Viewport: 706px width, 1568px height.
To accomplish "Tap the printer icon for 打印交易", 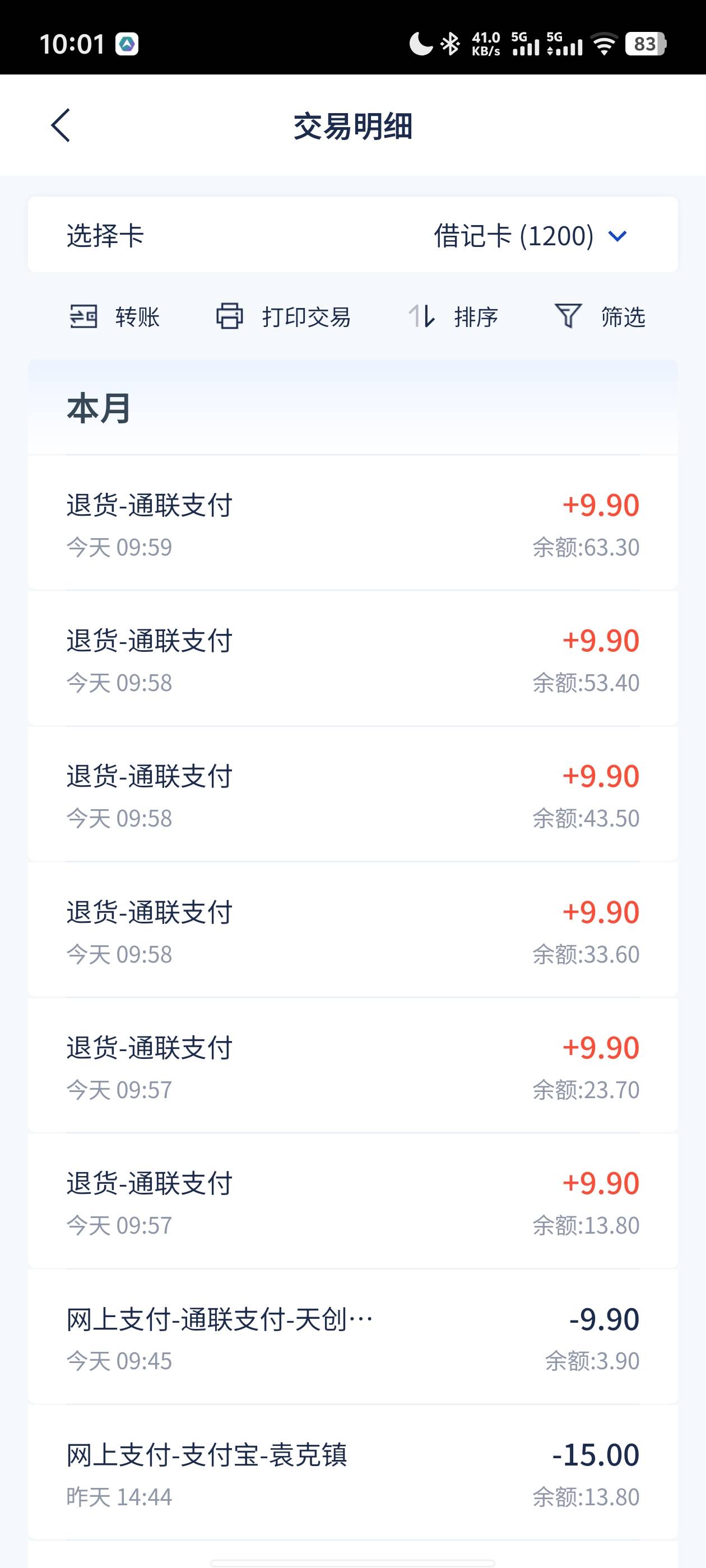I will click(x=230, y=316).
